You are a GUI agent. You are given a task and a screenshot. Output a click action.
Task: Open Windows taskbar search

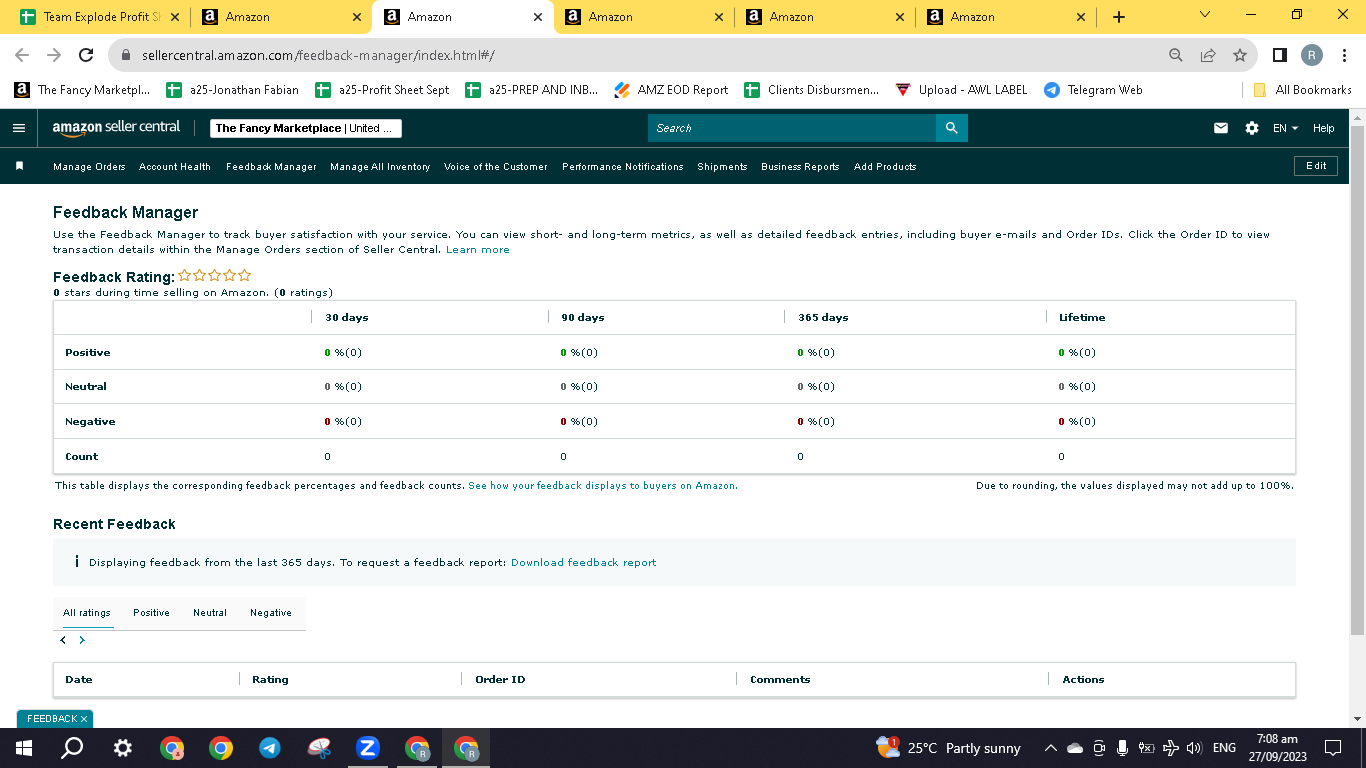pos(72,748)
